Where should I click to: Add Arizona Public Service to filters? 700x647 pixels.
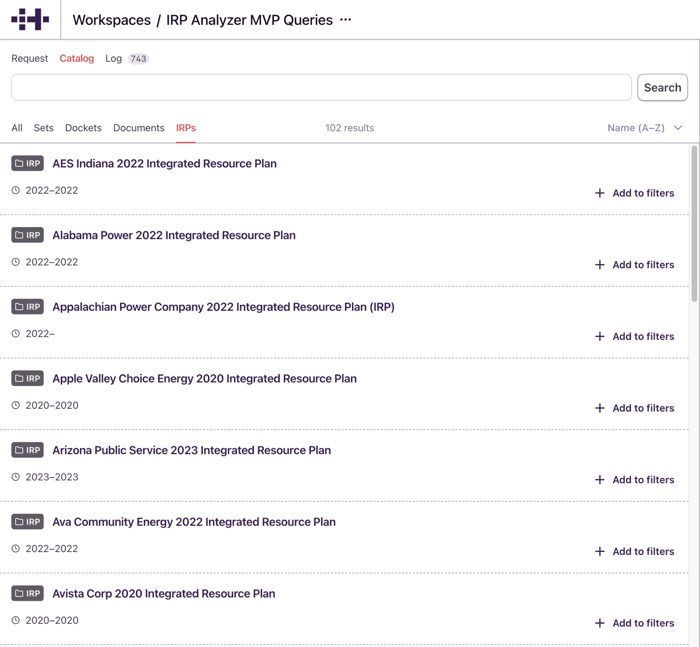coord(634,480)
